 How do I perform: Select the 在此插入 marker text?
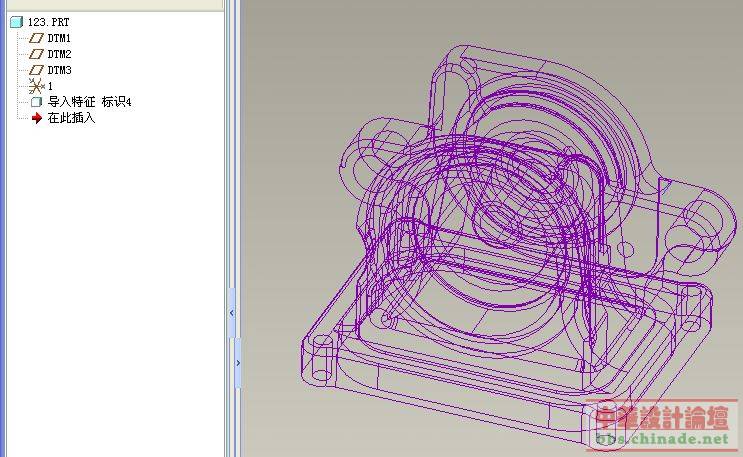coord(71,118)
